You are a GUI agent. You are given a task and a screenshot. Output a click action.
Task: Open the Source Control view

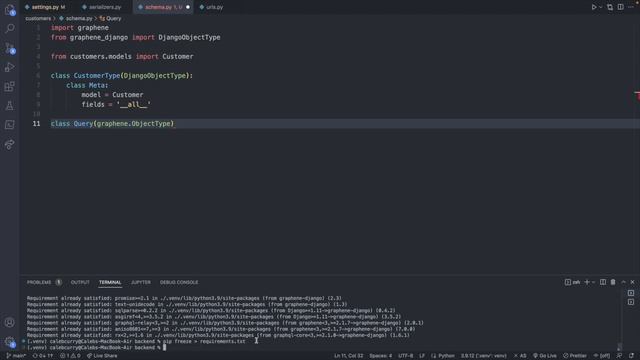click(x=9, y=48)
